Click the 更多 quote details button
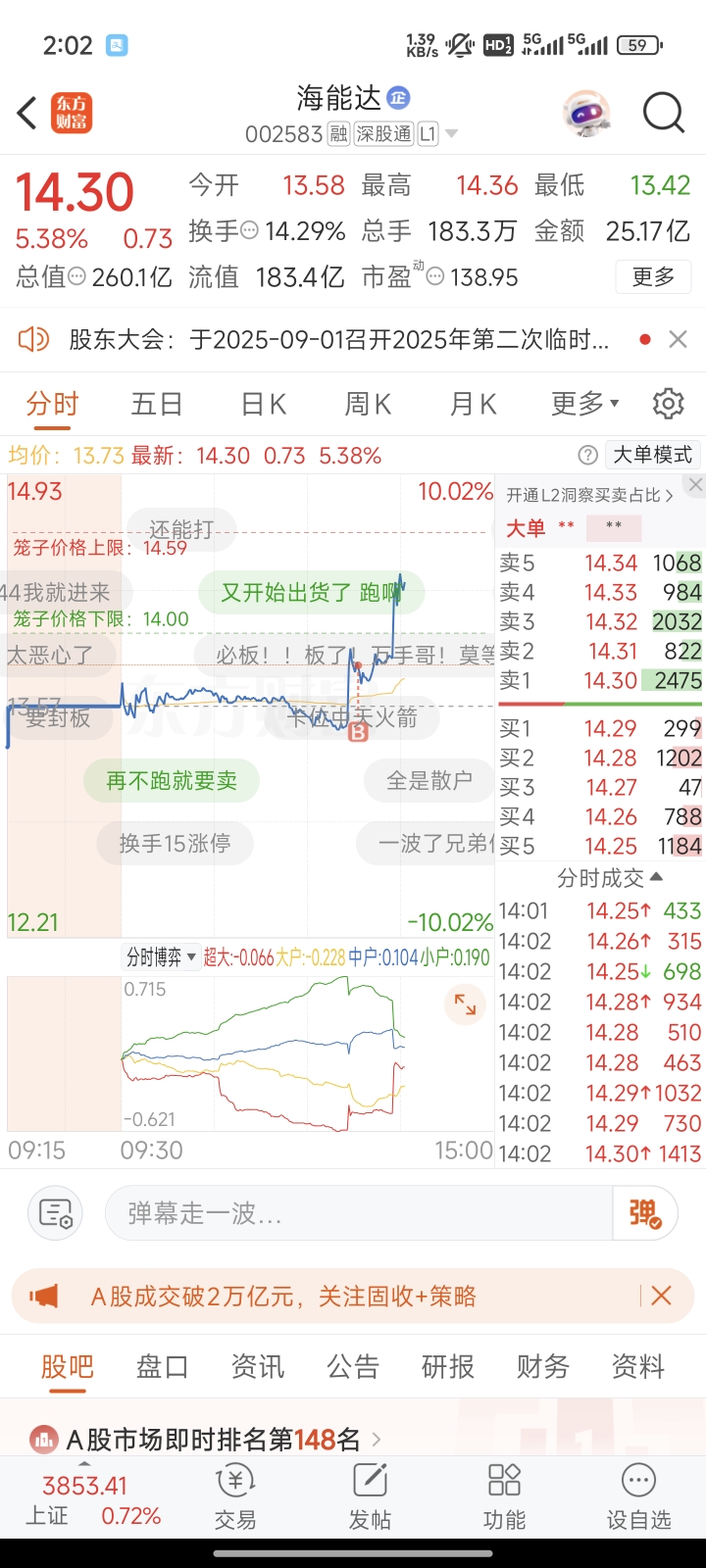706x1568 pixels. coord(654,277)
